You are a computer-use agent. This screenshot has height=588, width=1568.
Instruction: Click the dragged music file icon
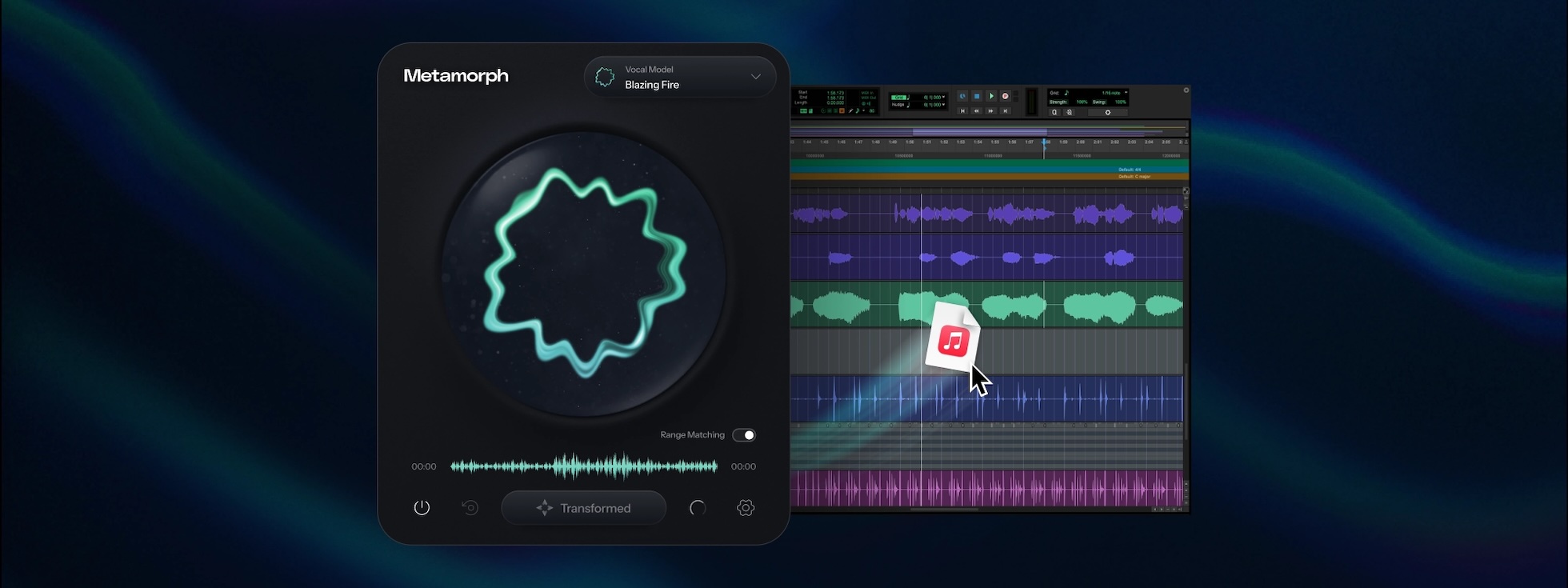pos(953,338)
